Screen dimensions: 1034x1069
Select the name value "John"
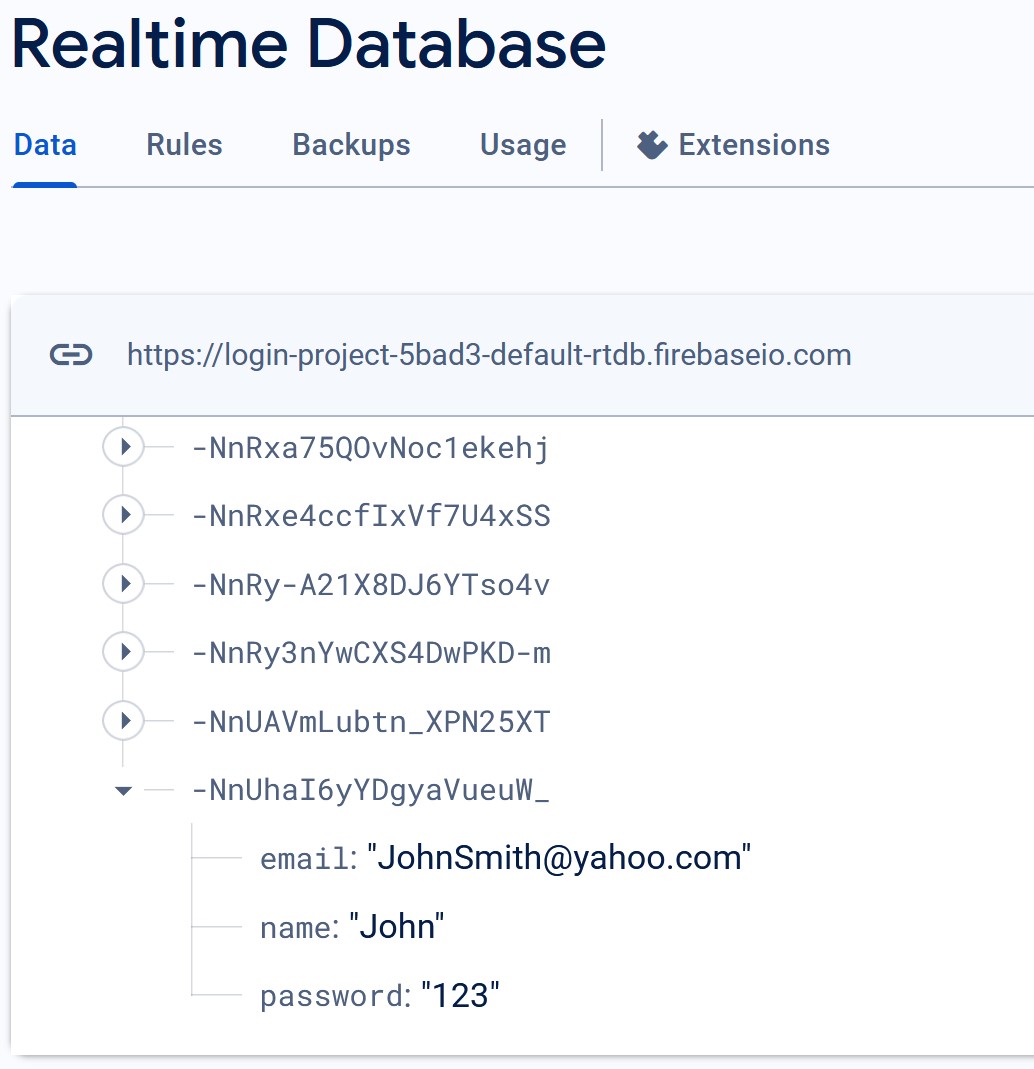[397, 927]
